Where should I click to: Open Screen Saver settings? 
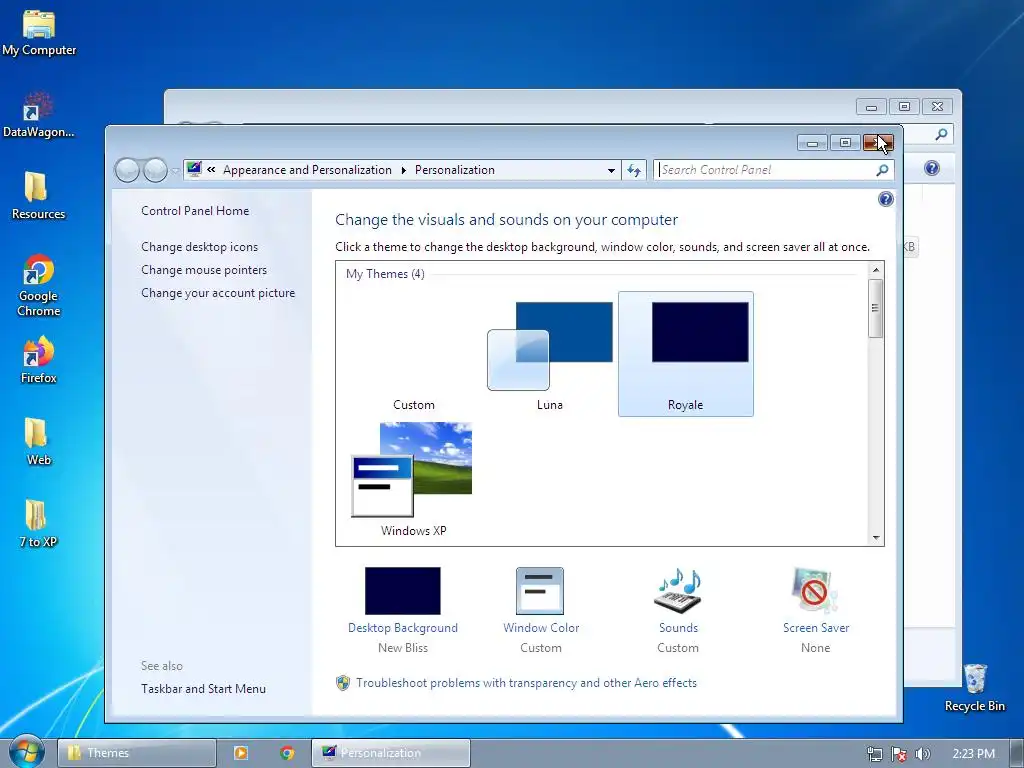[x=816, y=610]
